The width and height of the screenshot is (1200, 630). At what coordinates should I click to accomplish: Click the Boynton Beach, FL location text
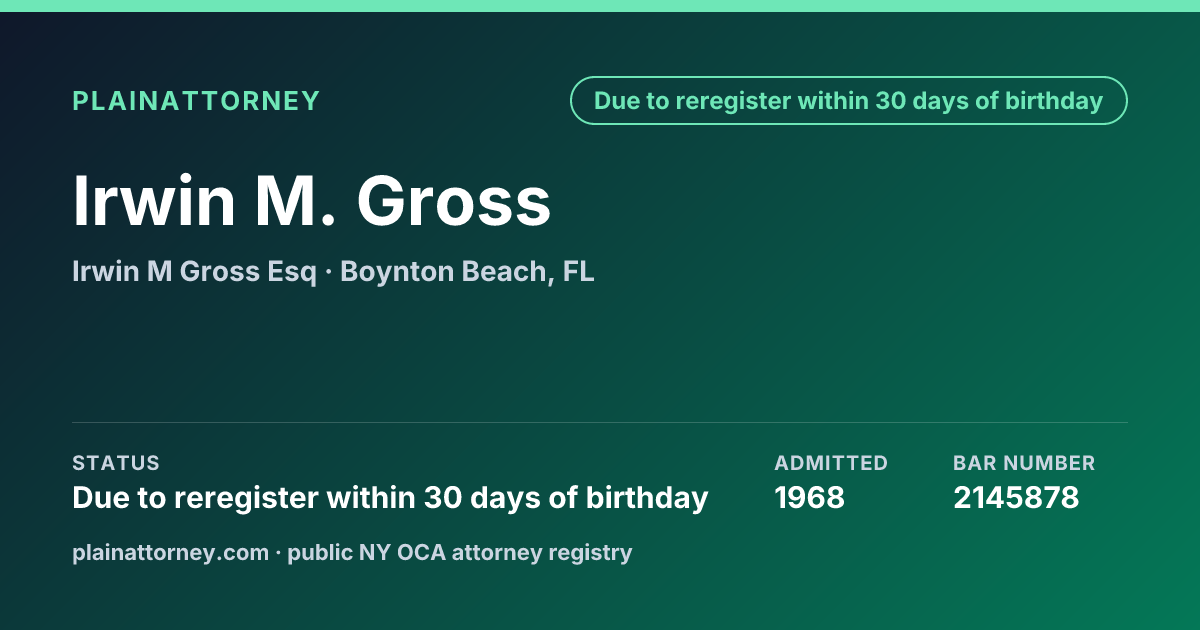(x=467, y=271)
